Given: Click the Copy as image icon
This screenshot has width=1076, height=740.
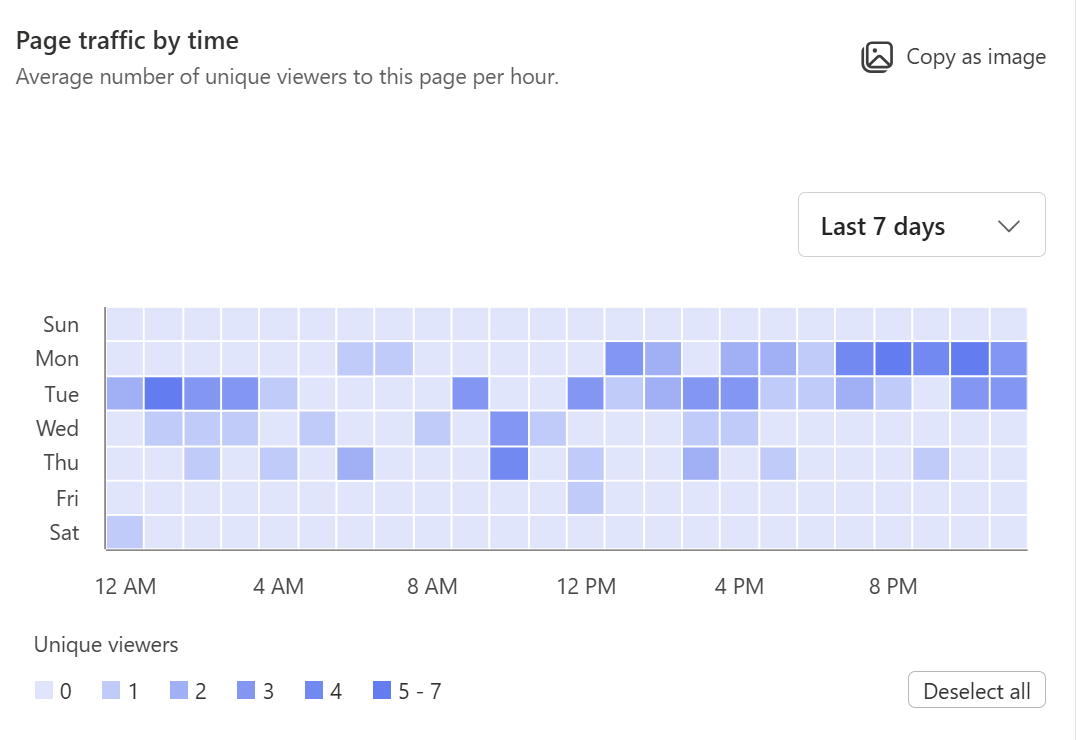Looking at the screenshot, I should [x=877, y=57].
